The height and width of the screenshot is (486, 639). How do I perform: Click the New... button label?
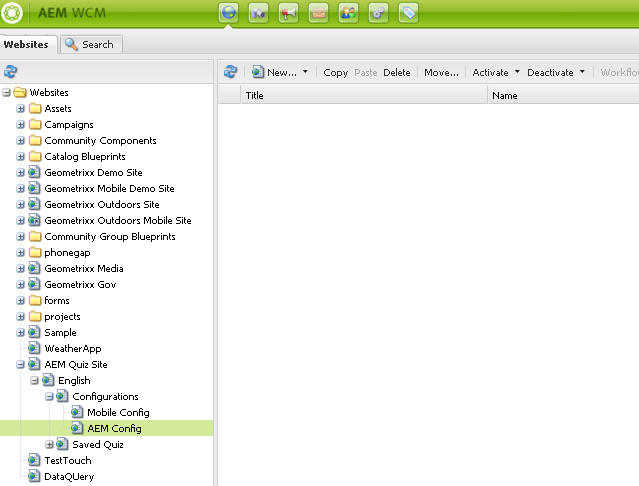[x=282, y=73]
